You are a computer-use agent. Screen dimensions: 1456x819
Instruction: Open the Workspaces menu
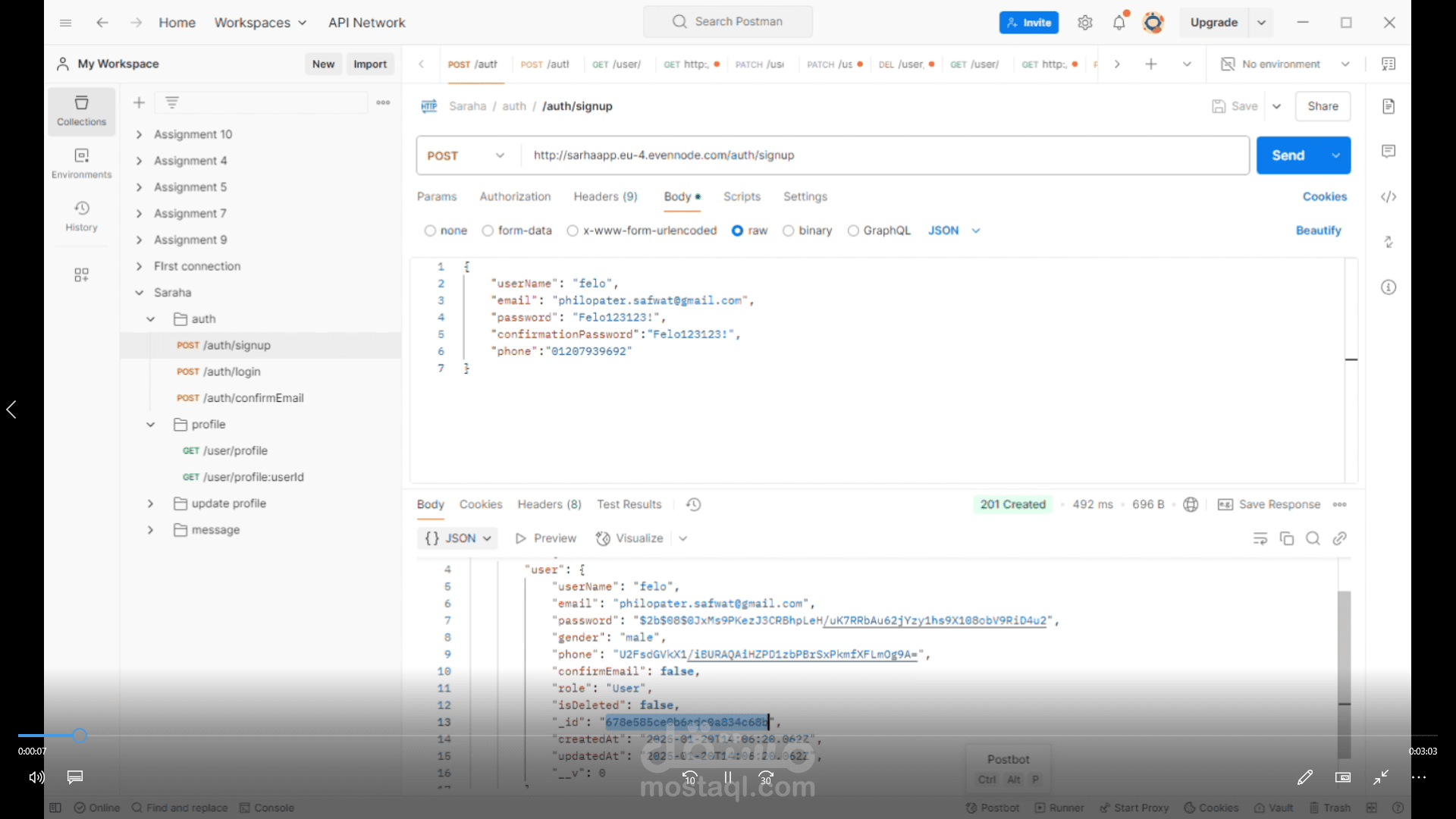click(x=260, y=23)
